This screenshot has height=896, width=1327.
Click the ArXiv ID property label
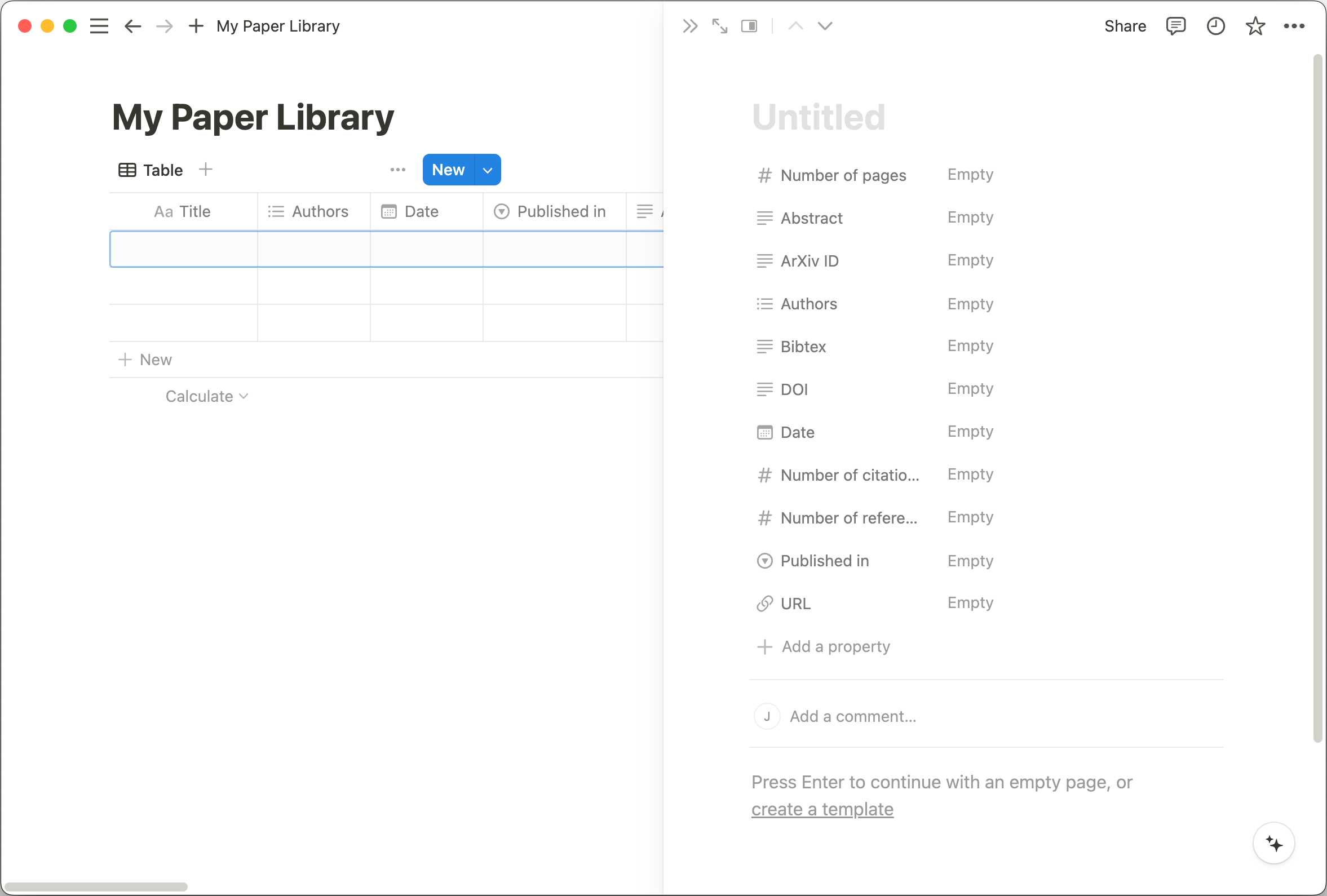(810, 261)
